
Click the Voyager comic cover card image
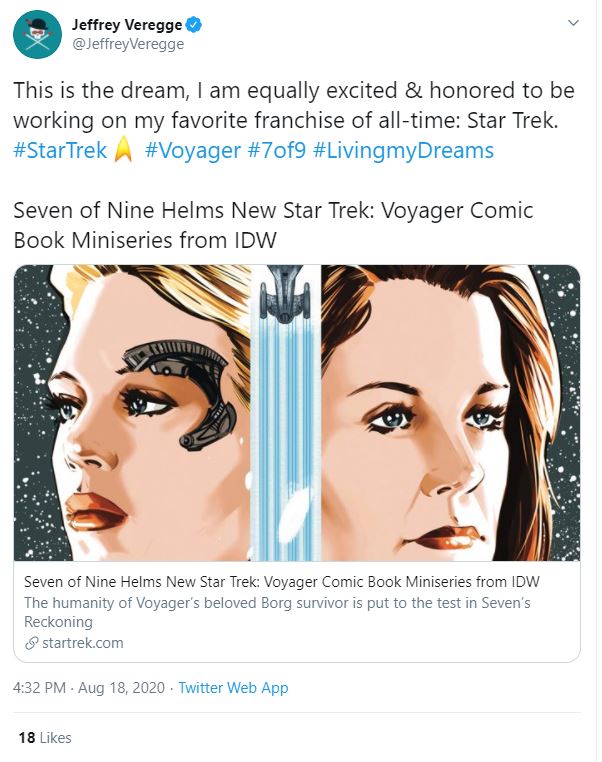[297, 412]
